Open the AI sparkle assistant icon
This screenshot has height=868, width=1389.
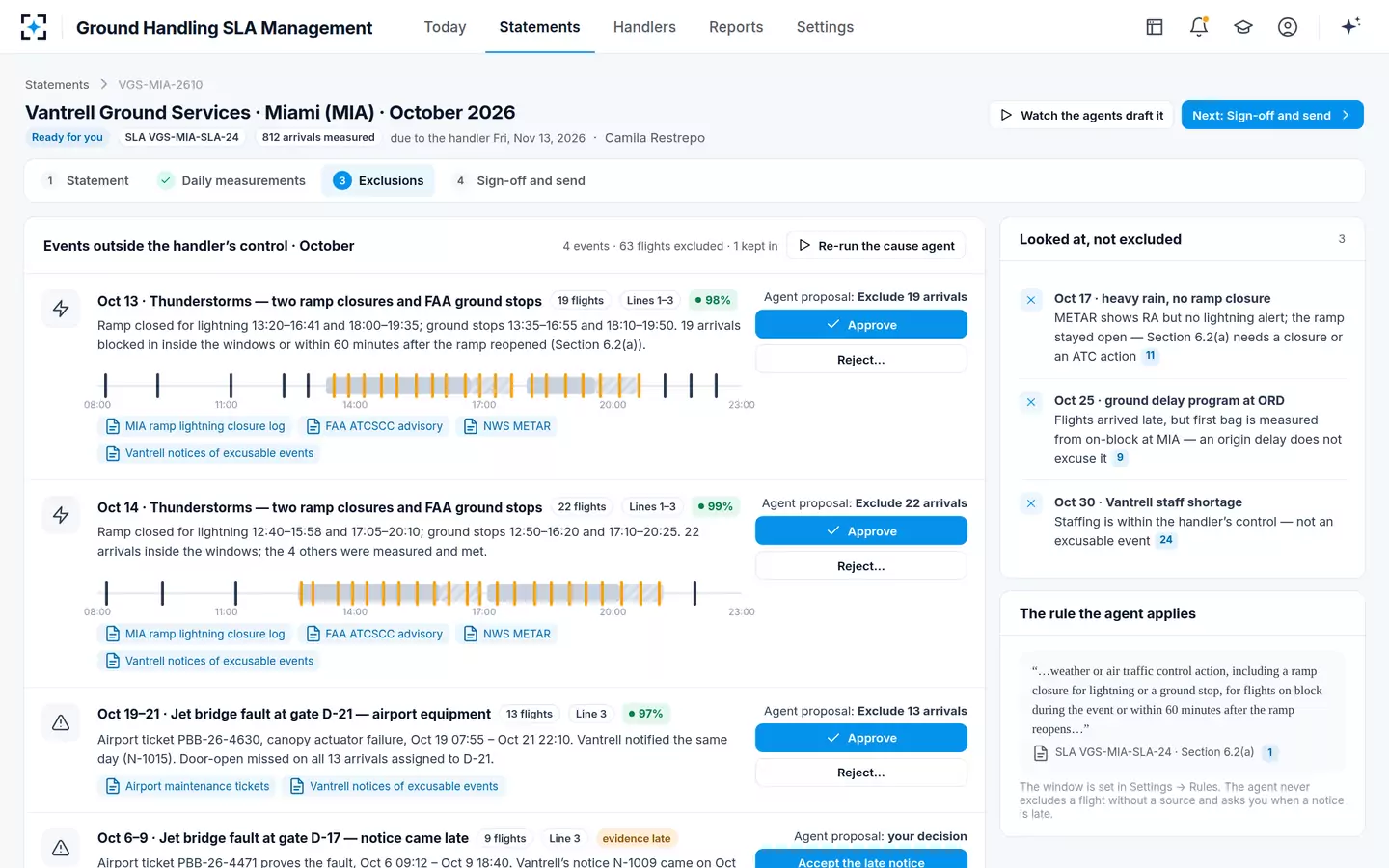[x=1350, y=27]
